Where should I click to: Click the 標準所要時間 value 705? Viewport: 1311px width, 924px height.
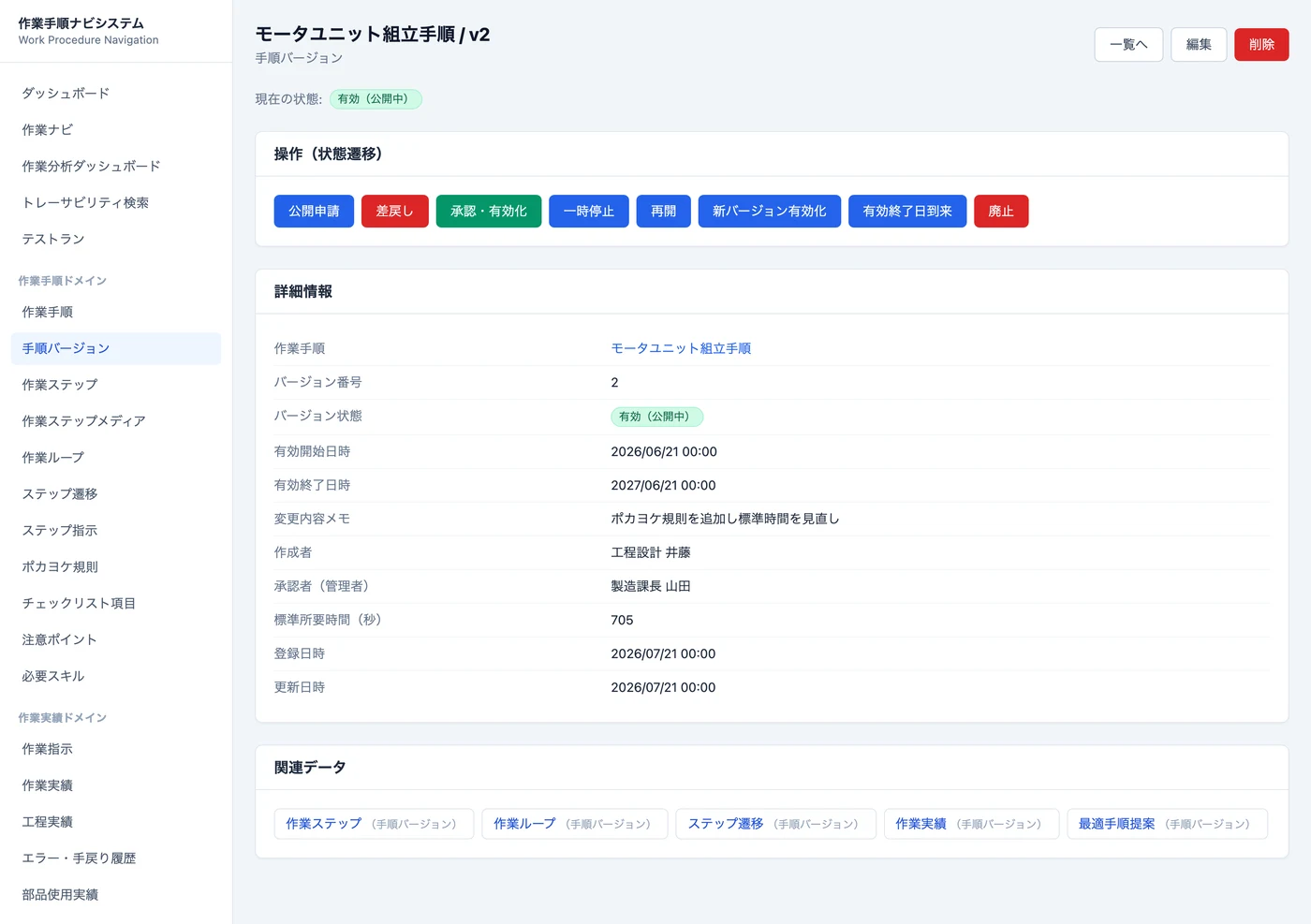(622, 620)
